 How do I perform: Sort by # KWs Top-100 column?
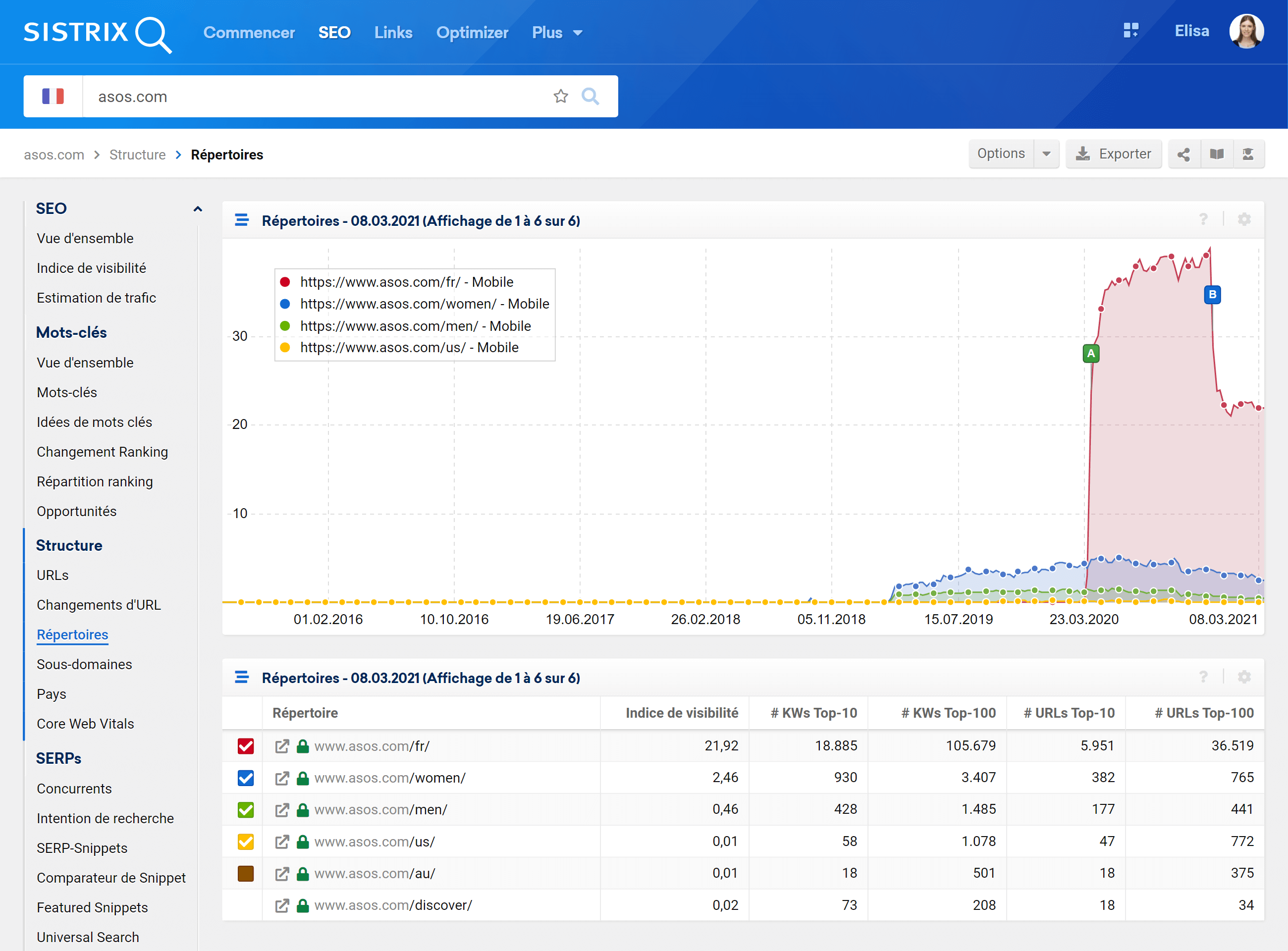click(x=948, y=713)
